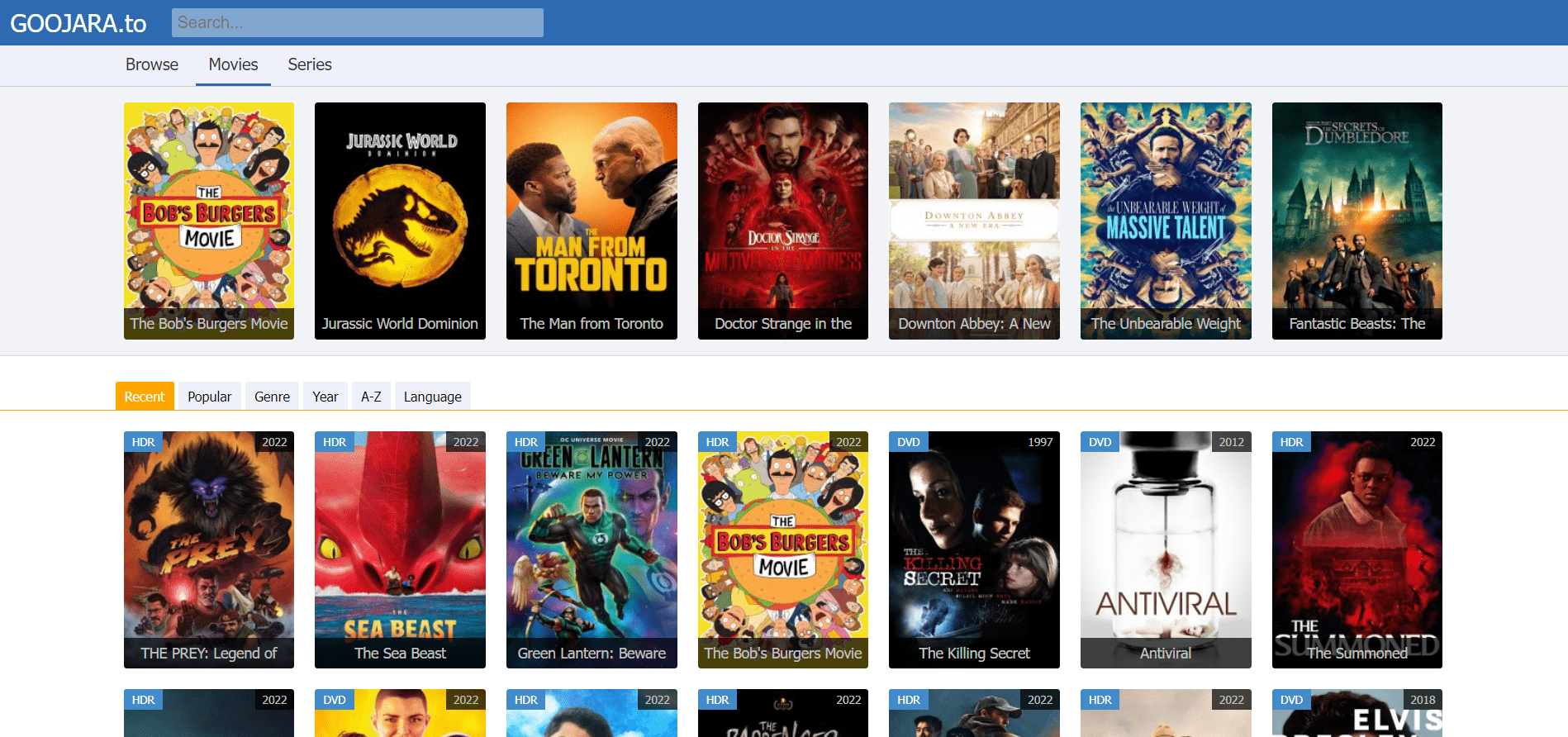This screenshot has width=1568, height=737.
Task: Click 'The Summoned' title caption
Action: pyautogui.click(x=1357, y=654)
